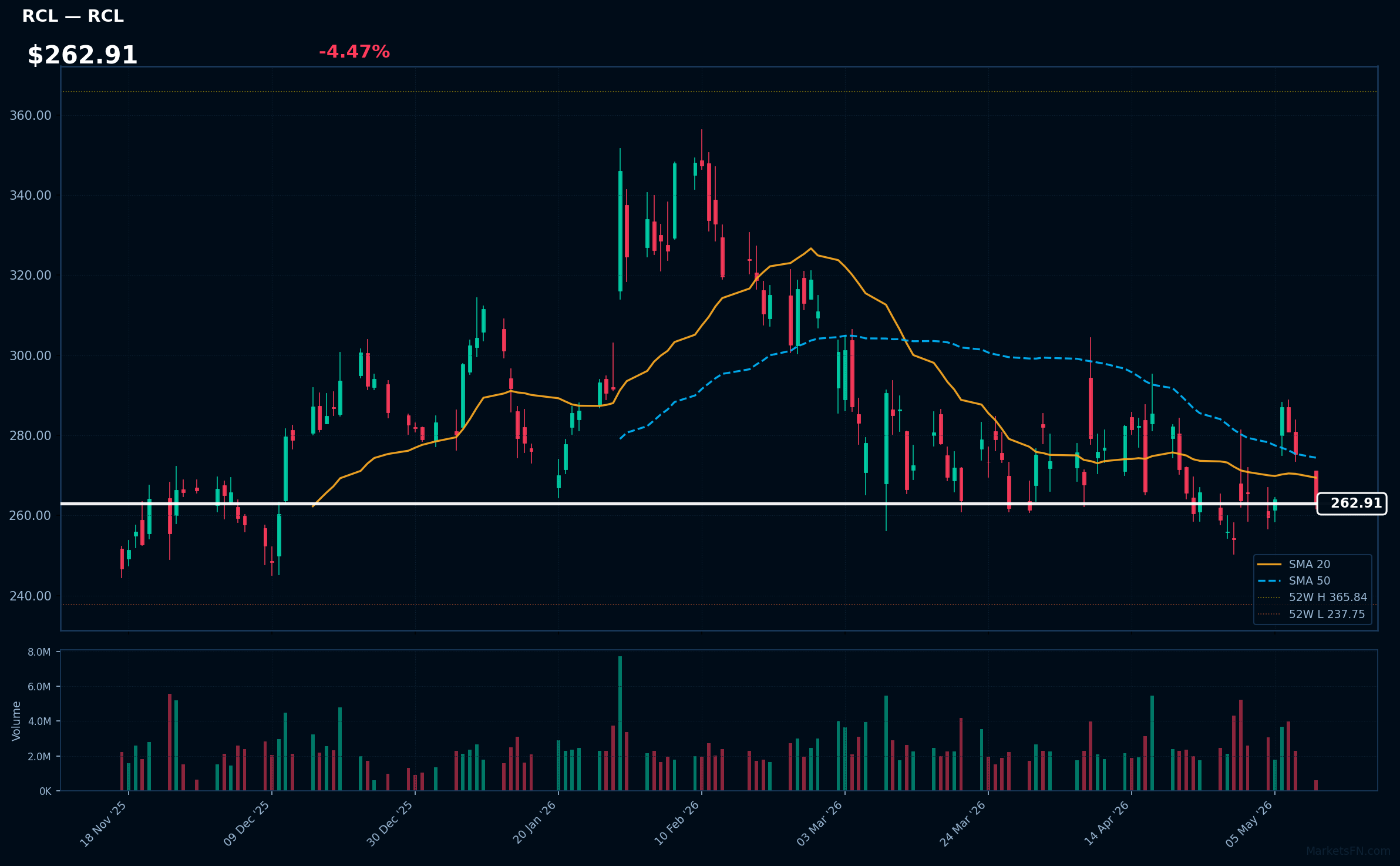Click the 0K volume axis label
Image resolution: width=1400 pixels, height=866 pixels.
(x=45, y=791)
